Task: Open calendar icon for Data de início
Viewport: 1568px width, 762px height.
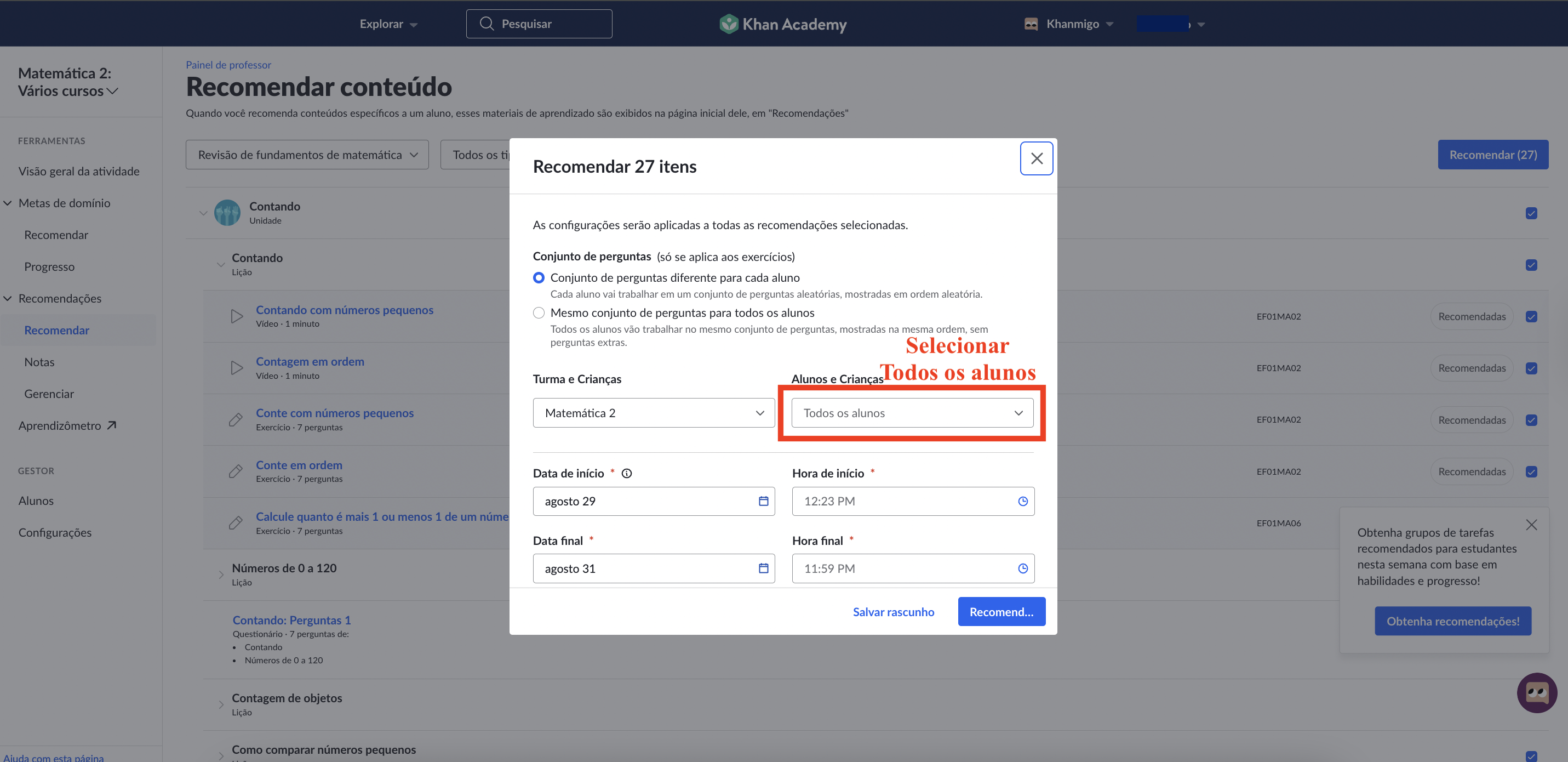Action: point(763,501)
